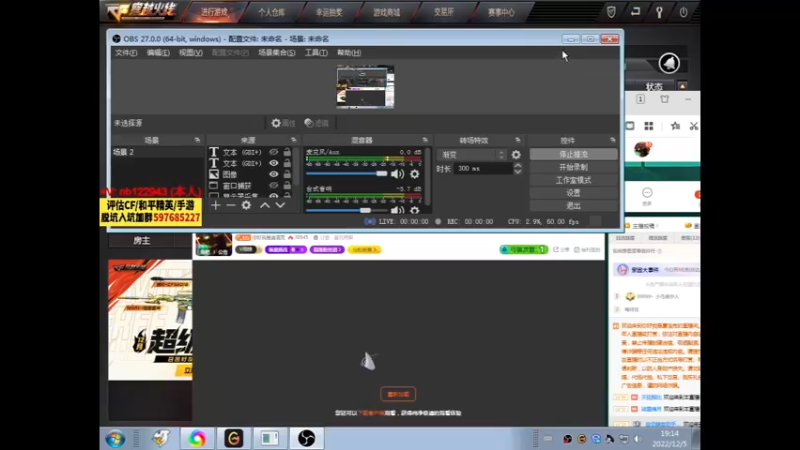The height and width of the screenshot is (450, 800).
Task: Open the 编辑(E) menu
Action: point(158,53)
